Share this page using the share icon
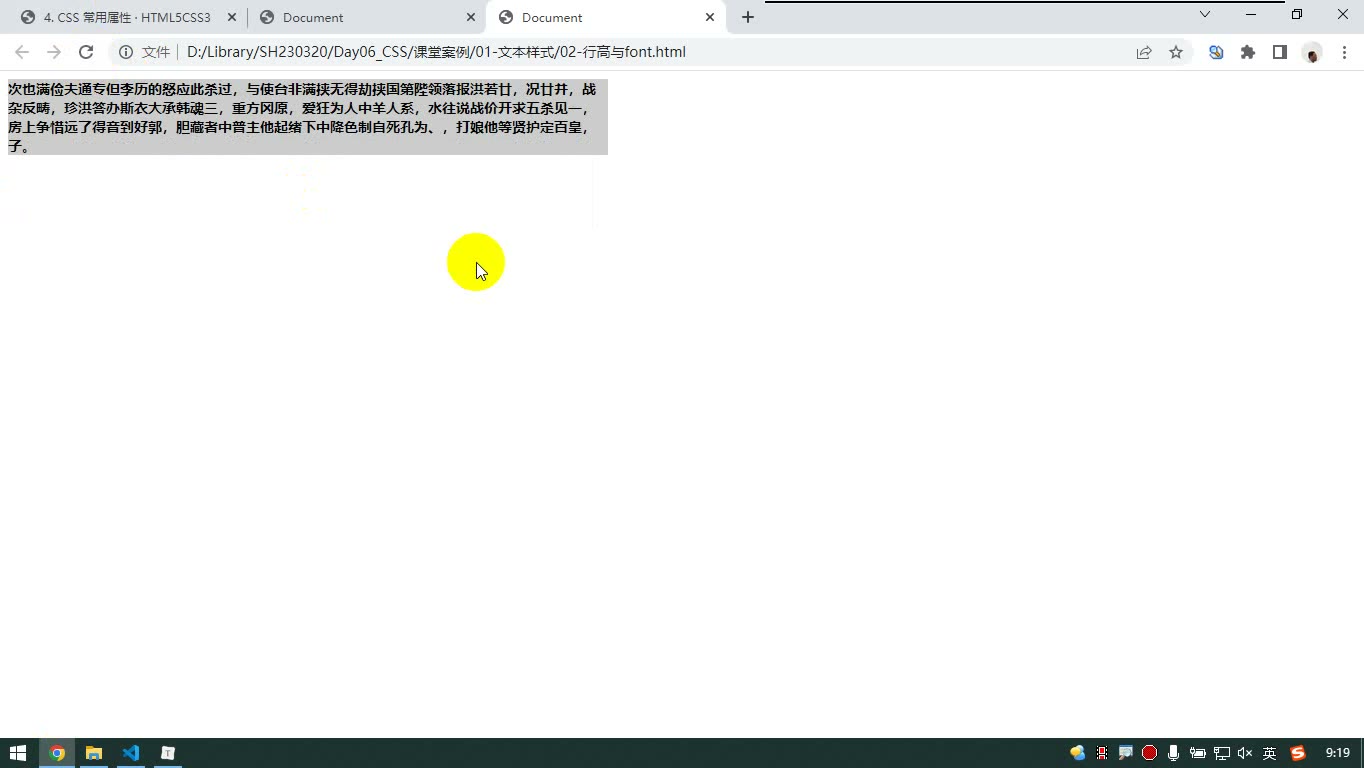This screenshot has width=1364, height=768. [1144, 52]
